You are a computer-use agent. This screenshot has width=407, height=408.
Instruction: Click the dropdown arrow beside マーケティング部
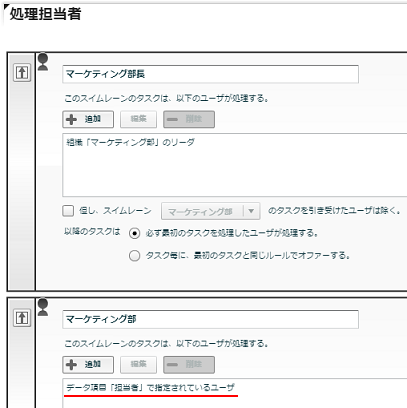pyautogui.click(x=251, y=211)
